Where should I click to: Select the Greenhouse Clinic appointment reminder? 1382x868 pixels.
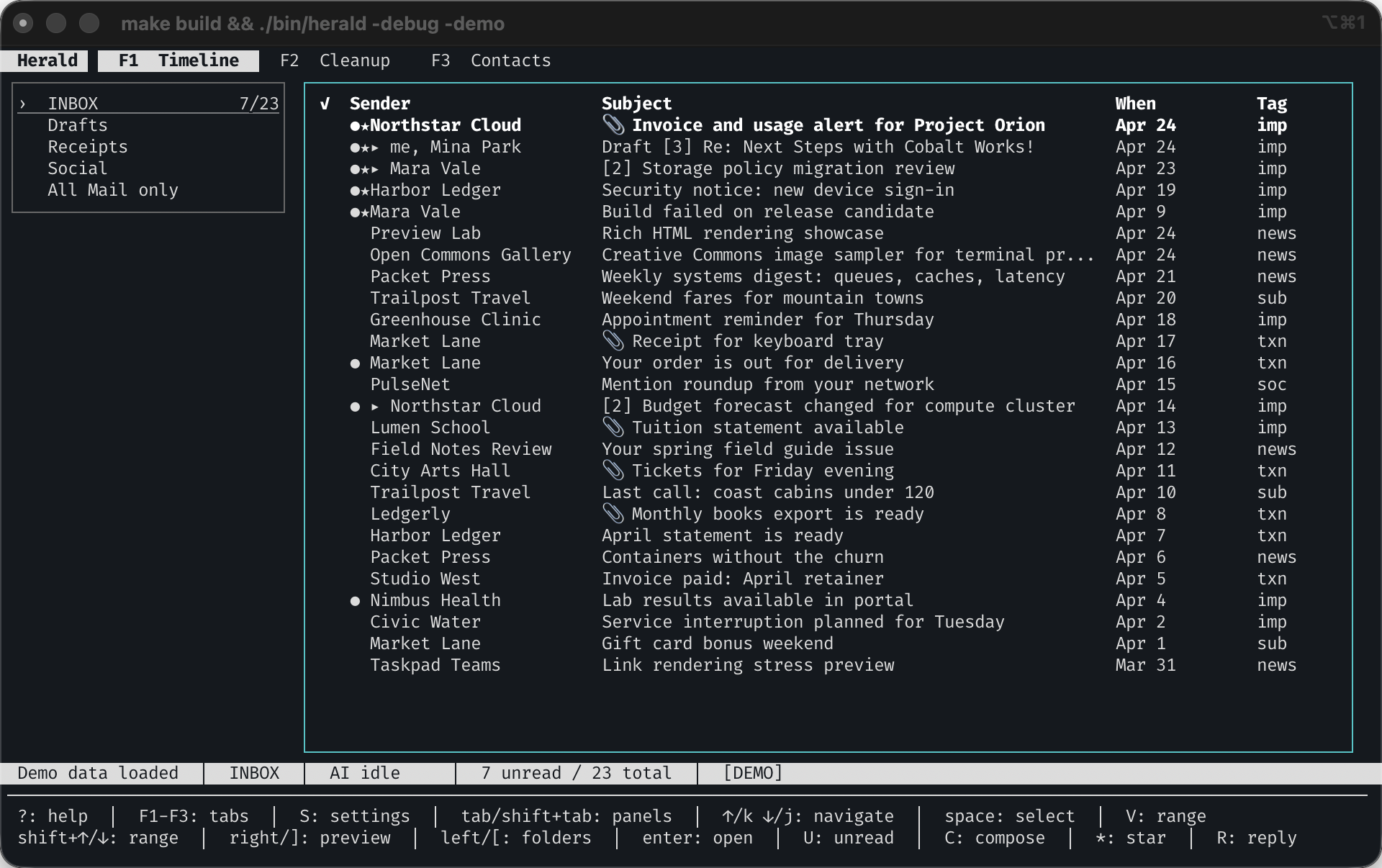coord(828,320)
